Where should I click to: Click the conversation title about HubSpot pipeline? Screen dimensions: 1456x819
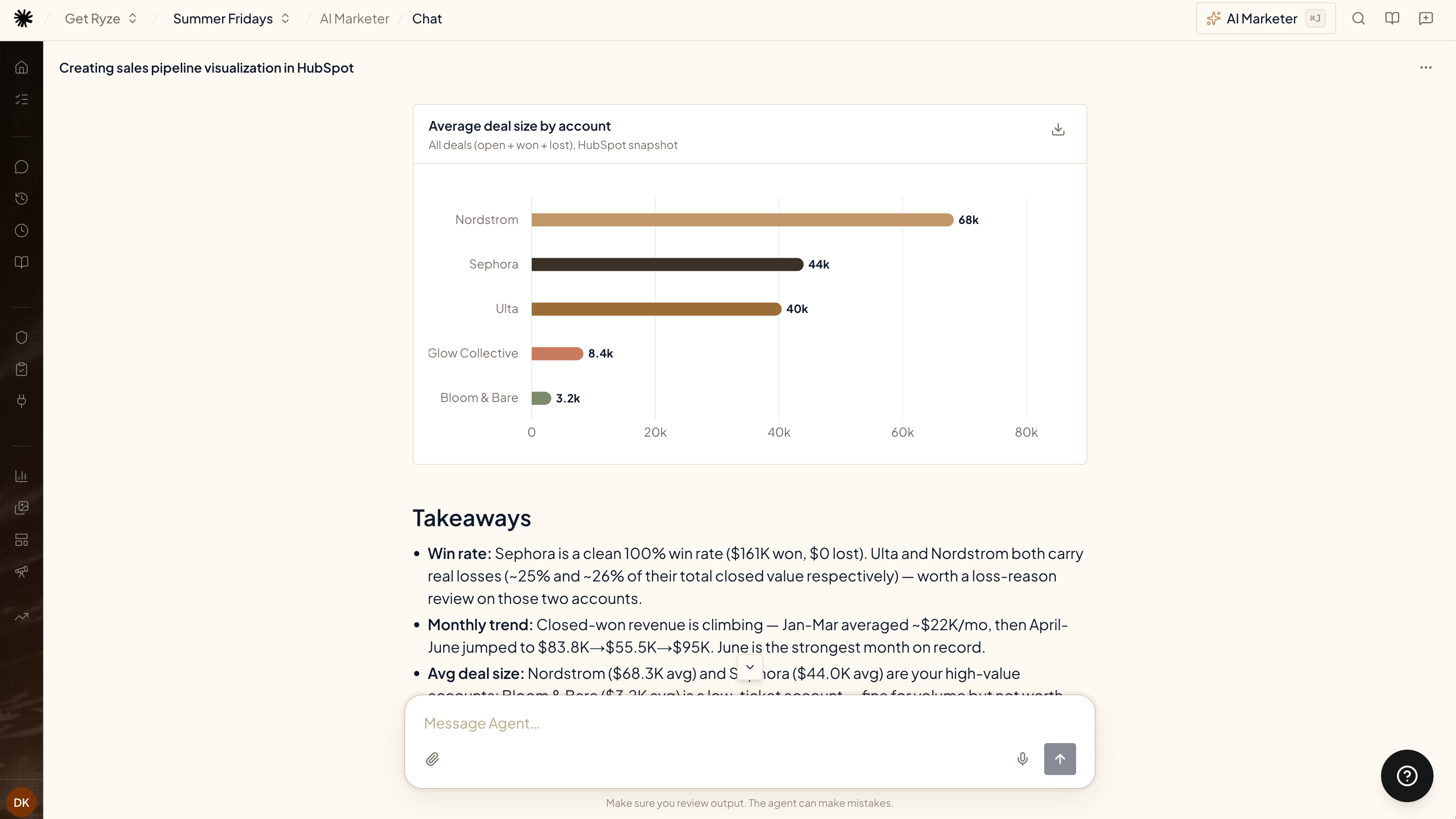coord(206,68)
